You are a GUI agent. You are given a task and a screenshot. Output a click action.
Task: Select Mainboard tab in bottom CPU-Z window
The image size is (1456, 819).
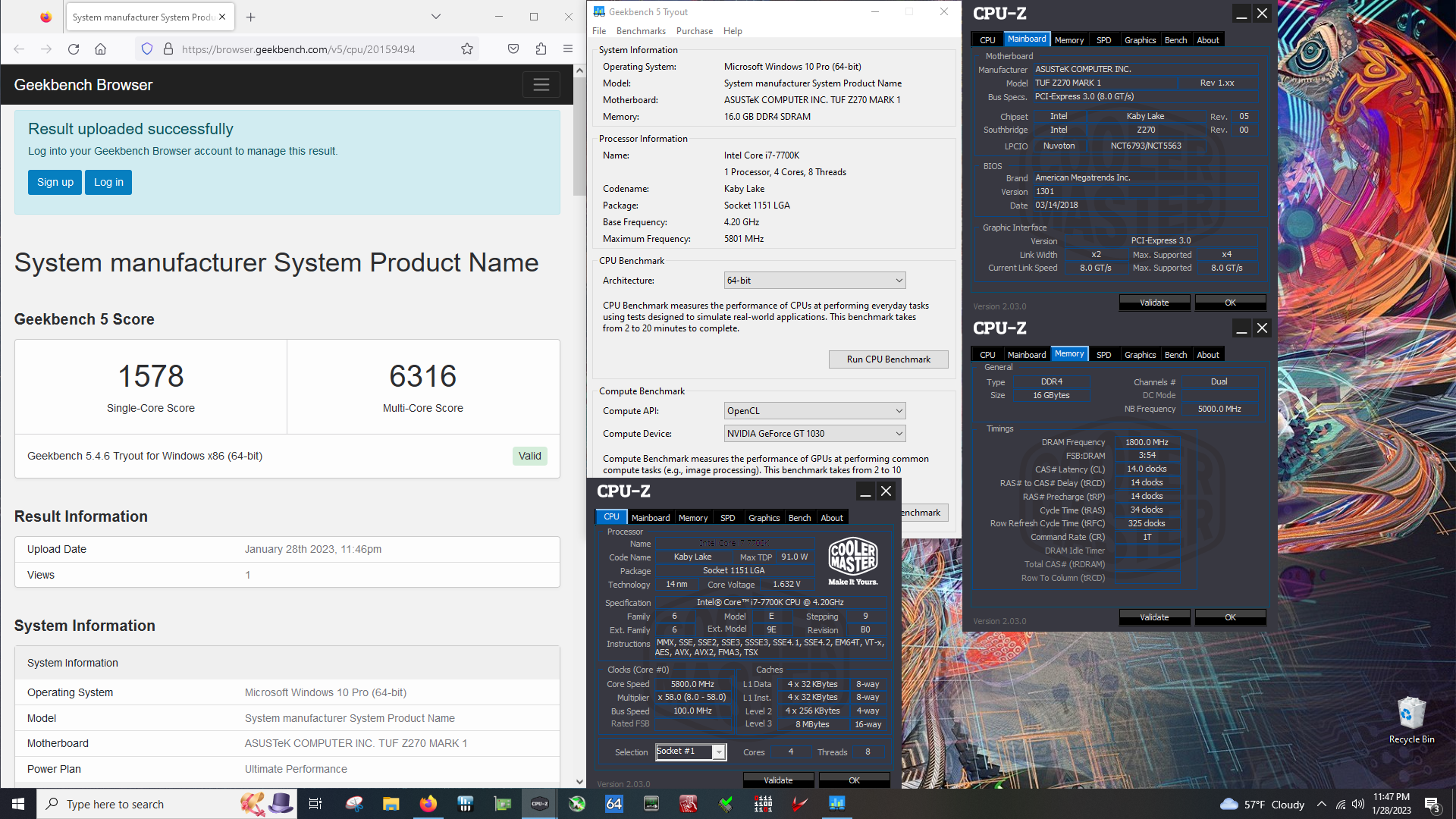tap(651, 518)
